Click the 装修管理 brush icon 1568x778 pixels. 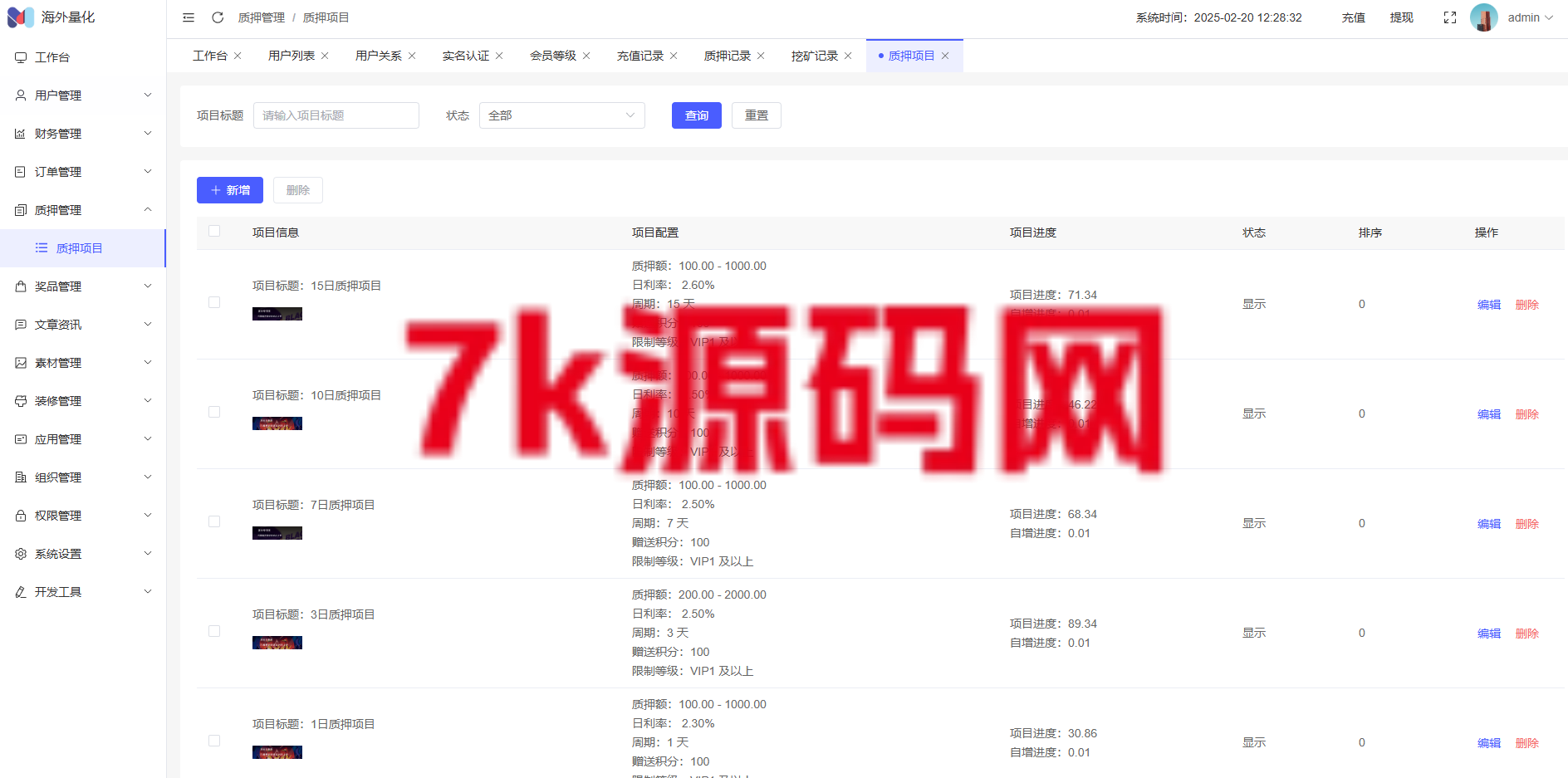[x=21, y=401]
